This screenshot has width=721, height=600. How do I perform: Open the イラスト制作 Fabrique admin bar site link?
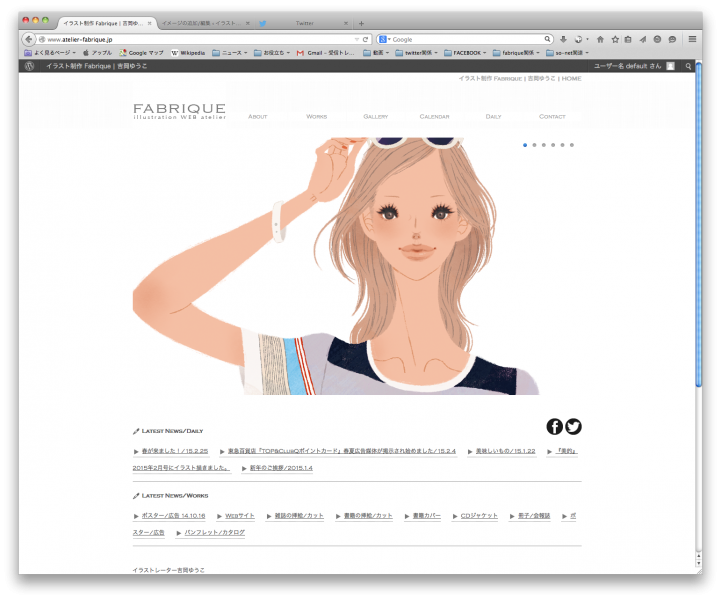click(x=96, y=66)
